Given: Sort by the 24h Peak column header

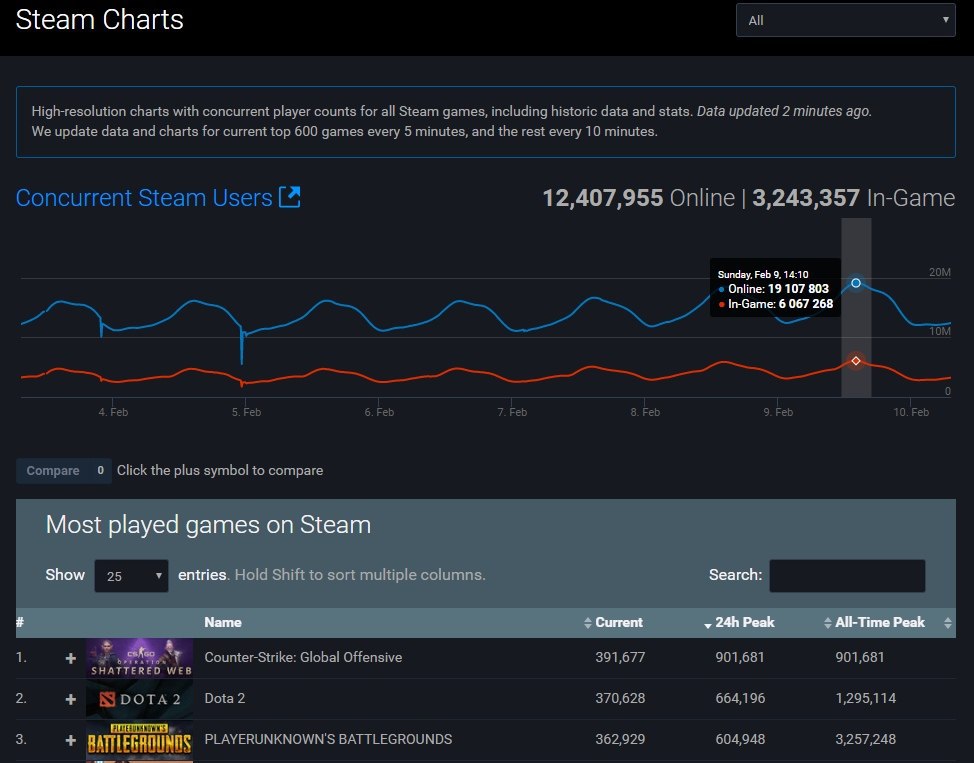Looking at the screenshot, I should [x=744, y=622].
